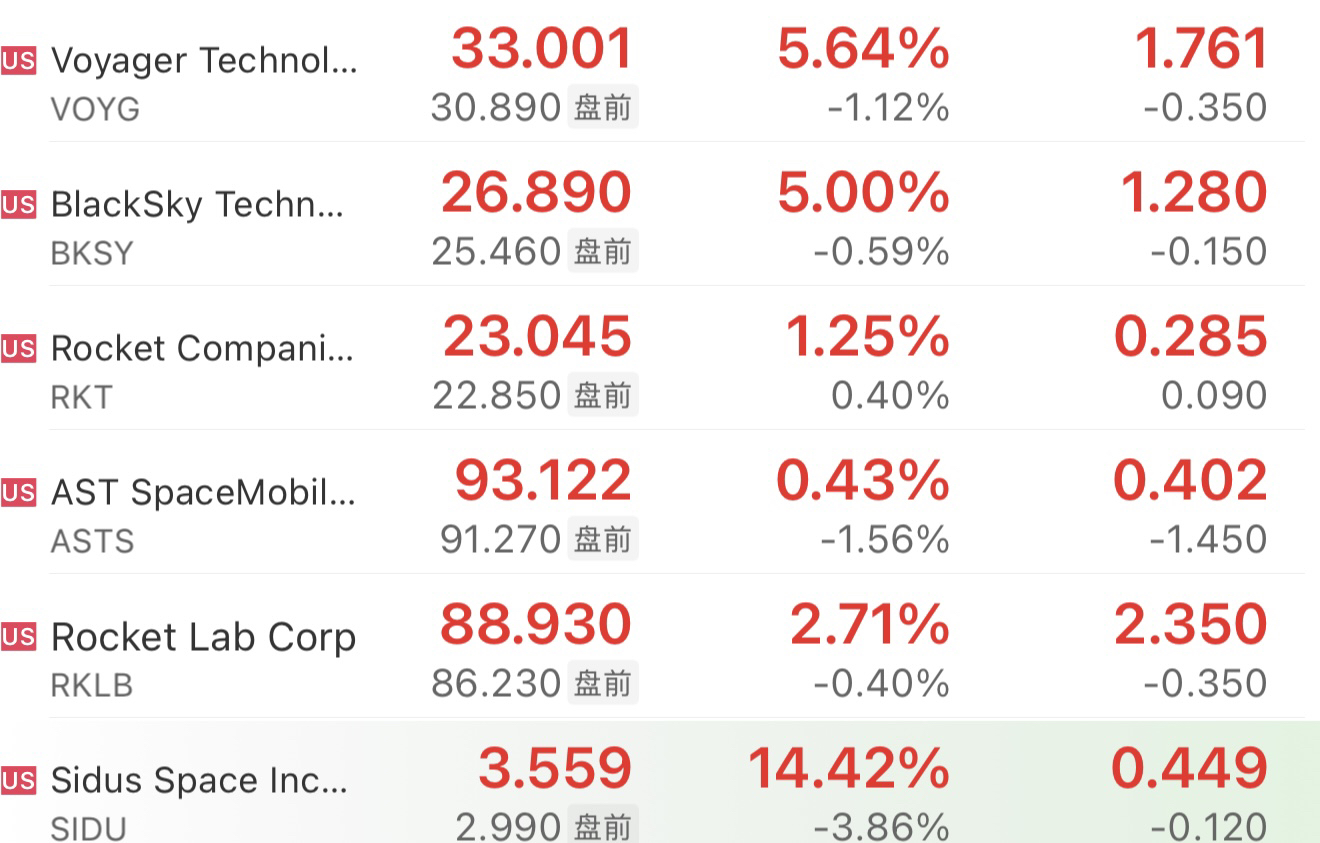Click the US badge next to BlackSky
Image resolution: width=1320 pixels, height=843 pixels.
point(19,205)
